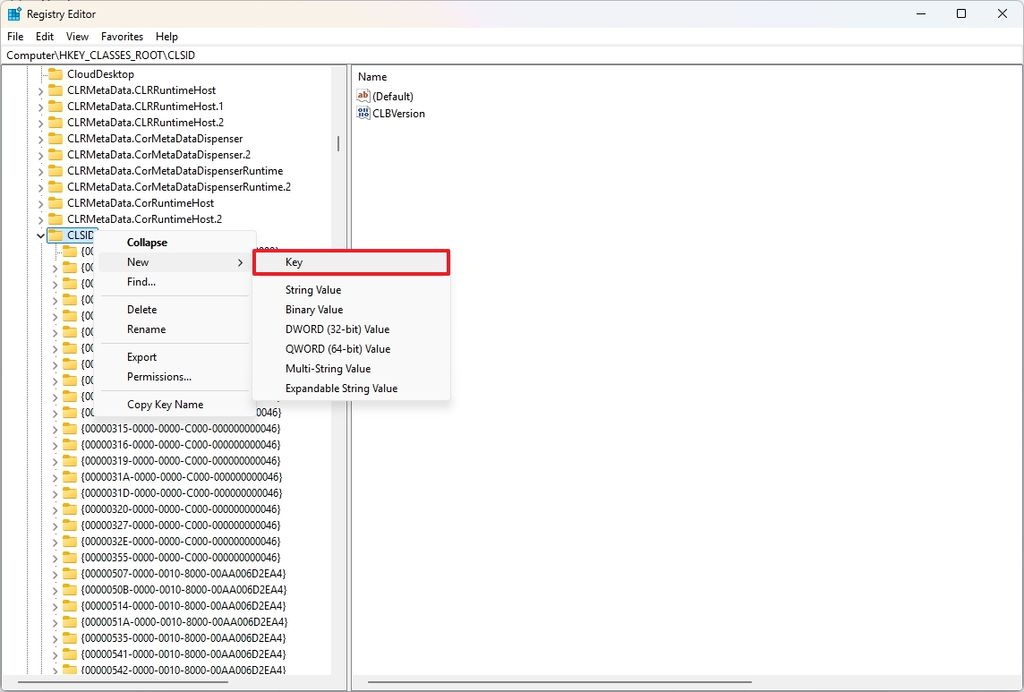Select DWORD (32-bit) Value from New submenu

(x=338, y=328)
